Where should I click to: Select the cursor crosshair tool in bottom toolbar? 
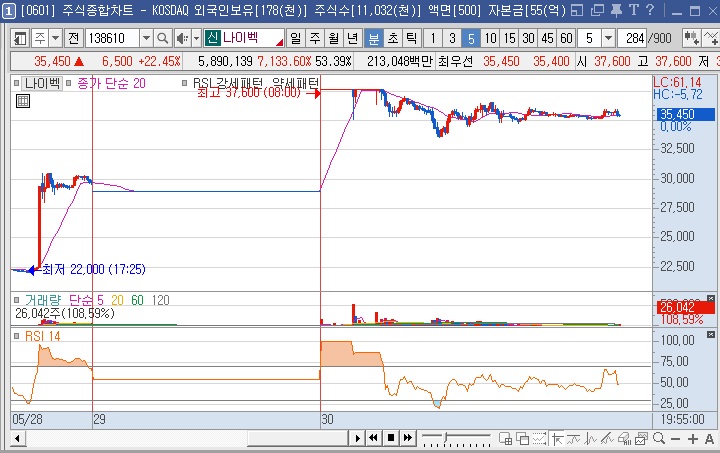coord(557,439)
